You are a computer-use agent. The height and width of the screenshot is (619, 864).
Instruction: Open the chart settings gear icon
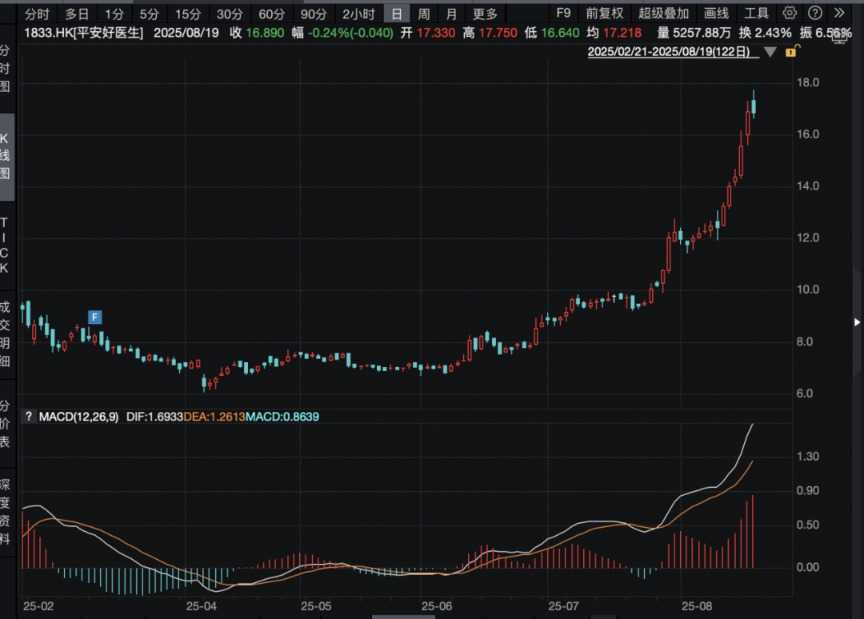pyautogui.click(x=790, y=13)
